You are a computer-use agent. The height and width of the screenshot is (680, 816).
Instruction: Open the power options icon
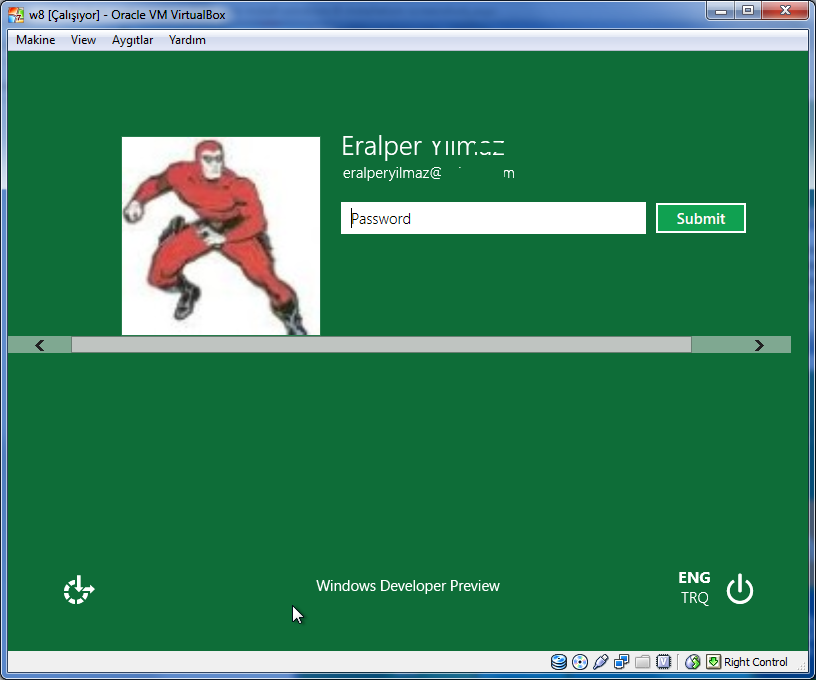pyautogui.click(x=740, y=589)
